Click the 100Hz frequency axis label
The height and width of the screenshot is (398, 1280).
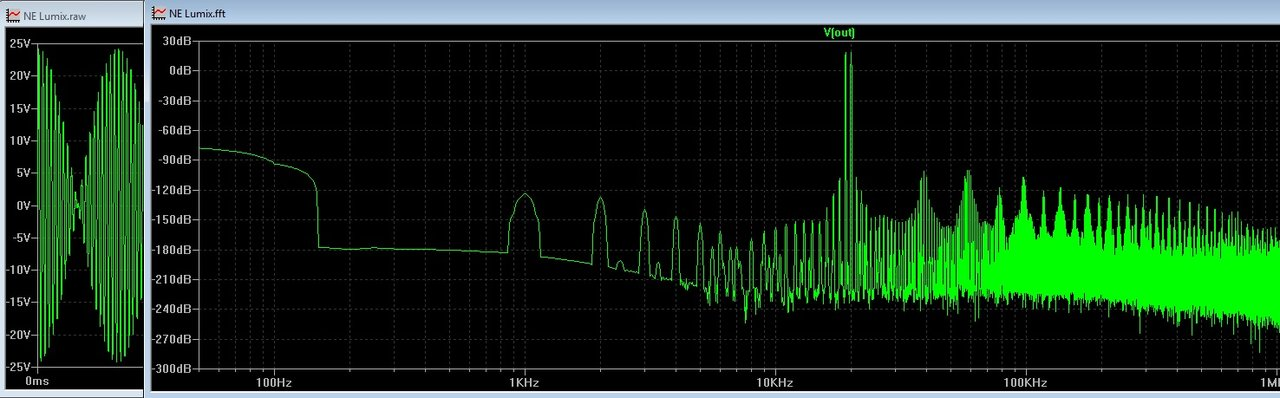click(274, 383)
